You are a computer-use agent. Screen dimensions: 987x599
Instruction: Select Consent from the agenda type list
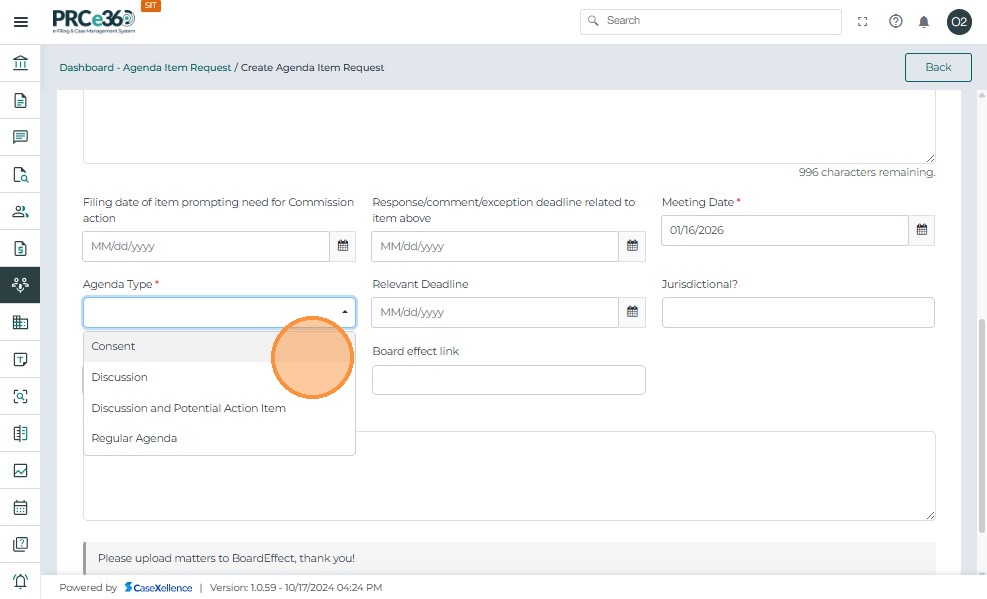[114, 346]
